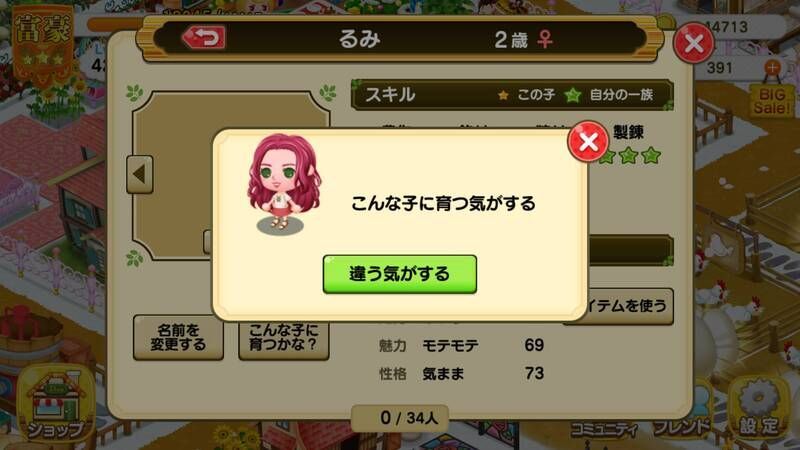Close the るみ profile window
This screenshot has width=800, height=450.
[x=693, y=43]
